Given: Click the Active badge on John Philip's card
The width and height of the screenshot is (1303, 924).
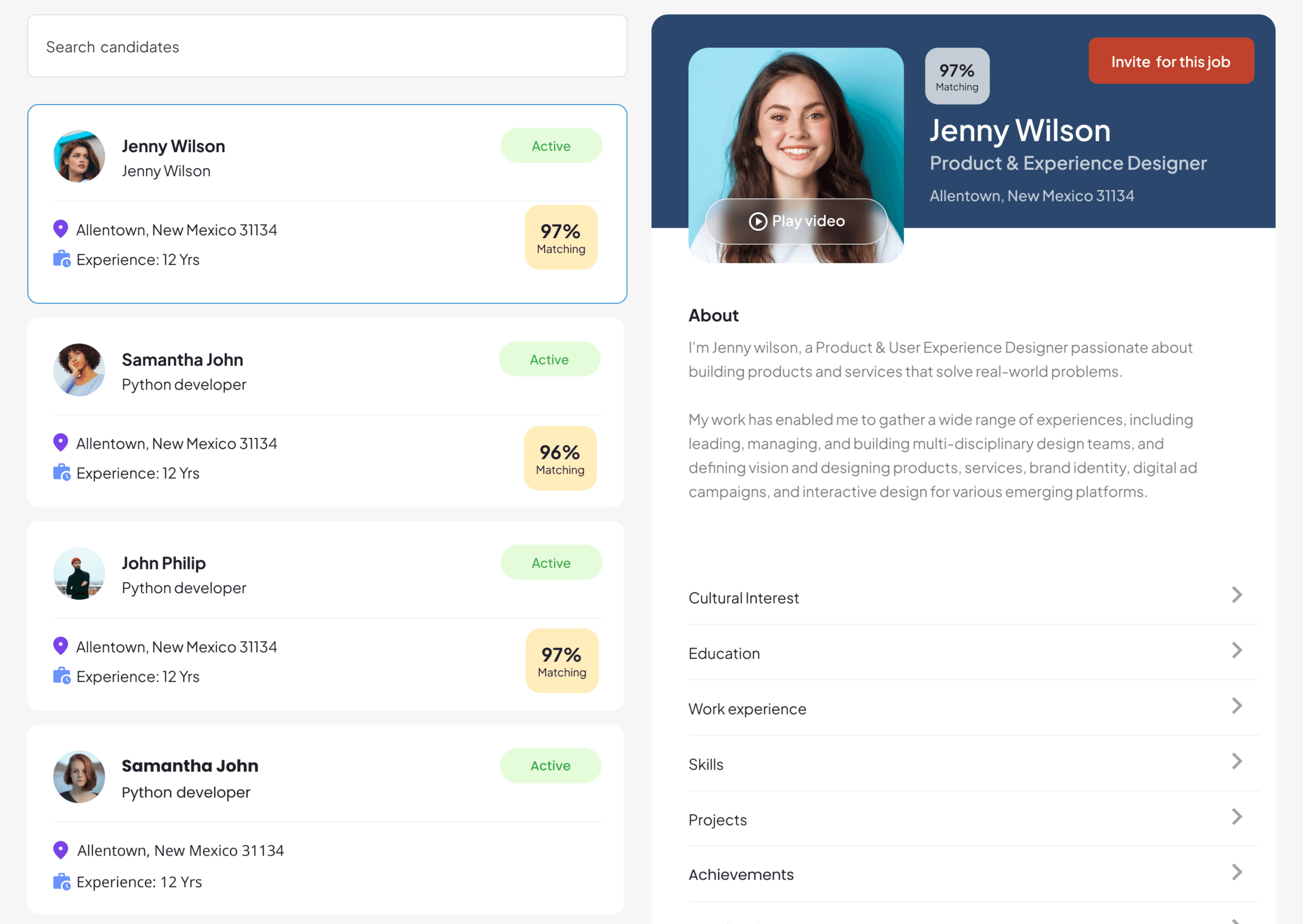Looking at the screenshot, I should [551, 562].
